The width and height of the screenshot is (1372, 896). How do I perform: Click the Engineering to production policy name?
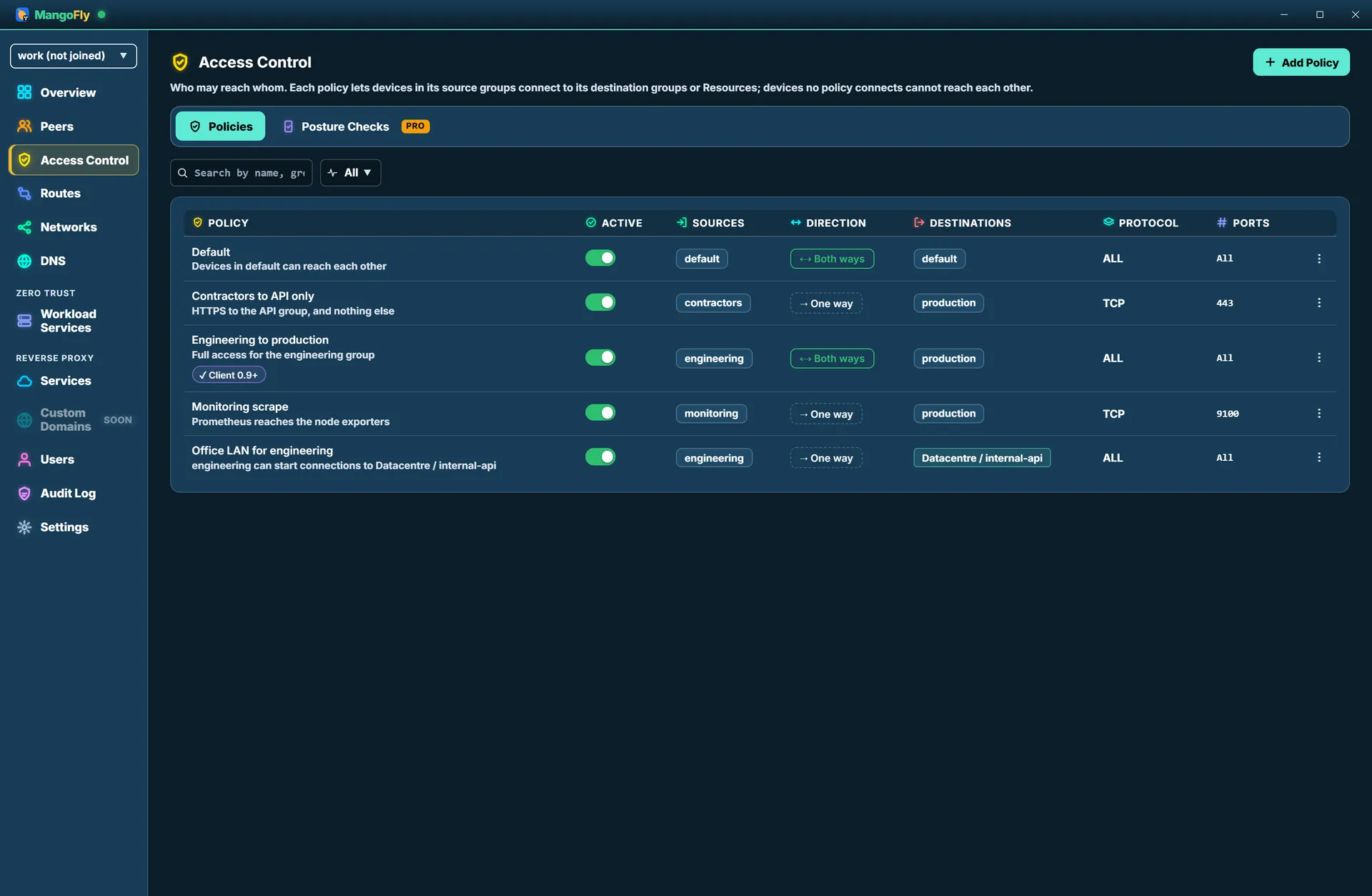[260, 340]
